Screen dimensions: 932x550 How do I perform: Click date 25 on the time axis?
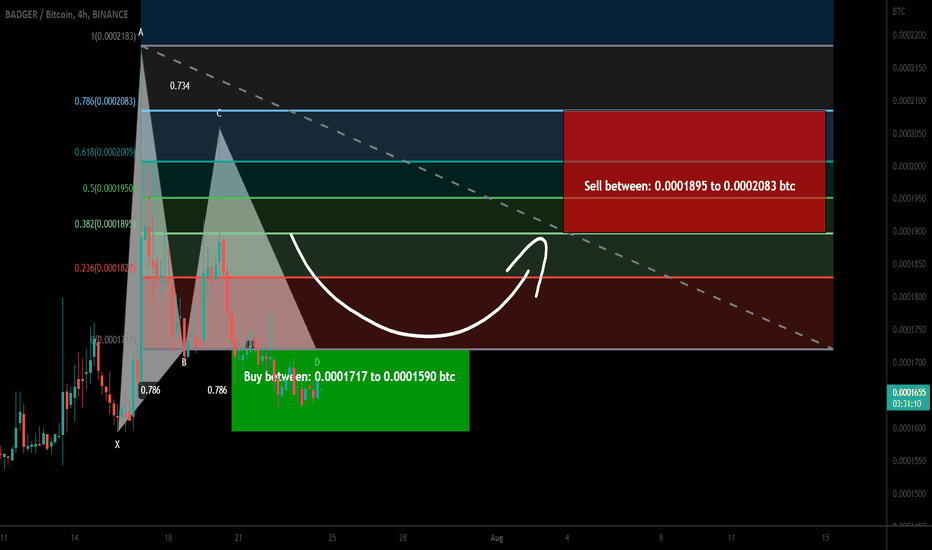tap(332, 538)
